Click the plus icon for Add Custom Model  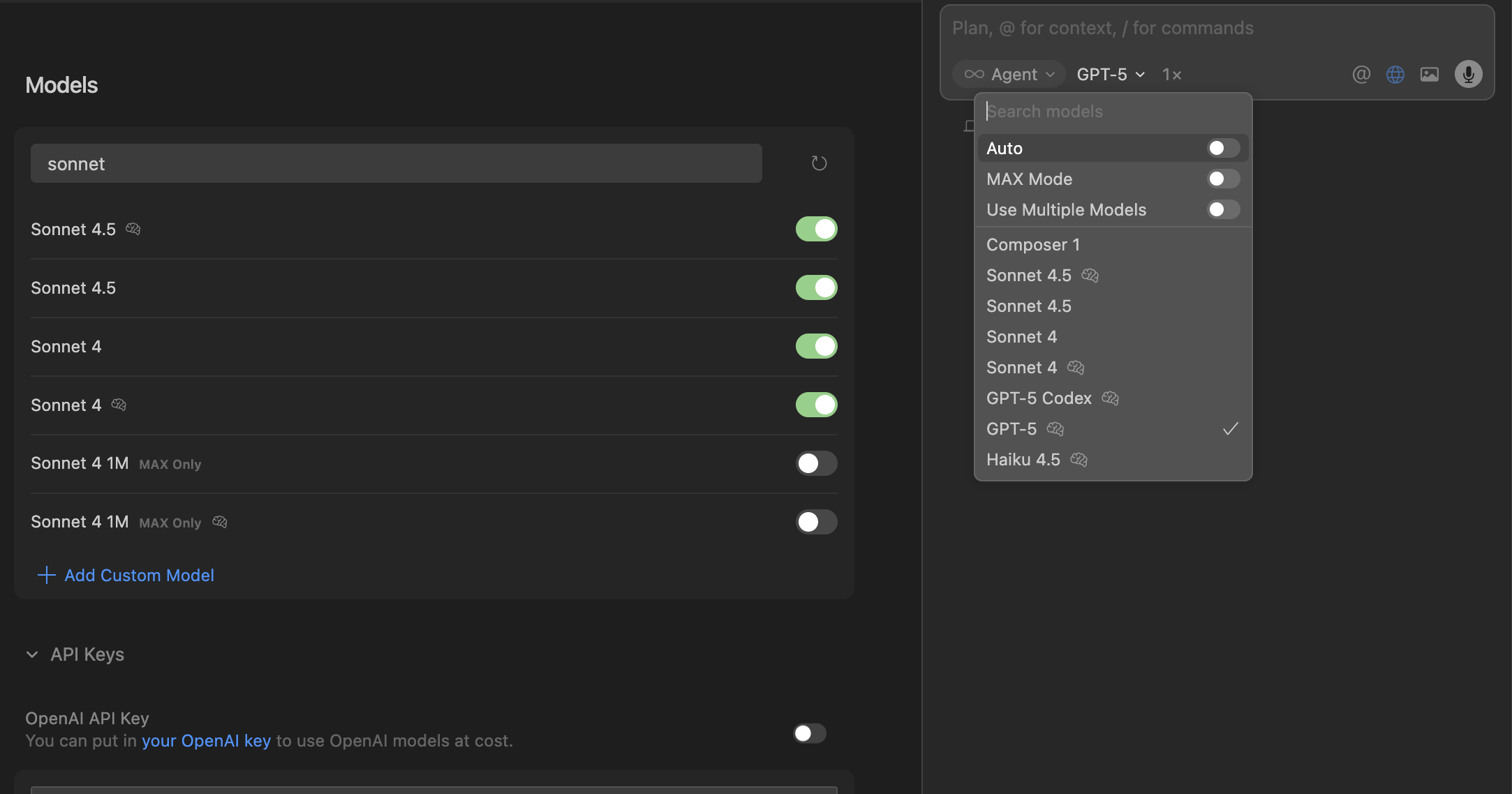[46, 575]
